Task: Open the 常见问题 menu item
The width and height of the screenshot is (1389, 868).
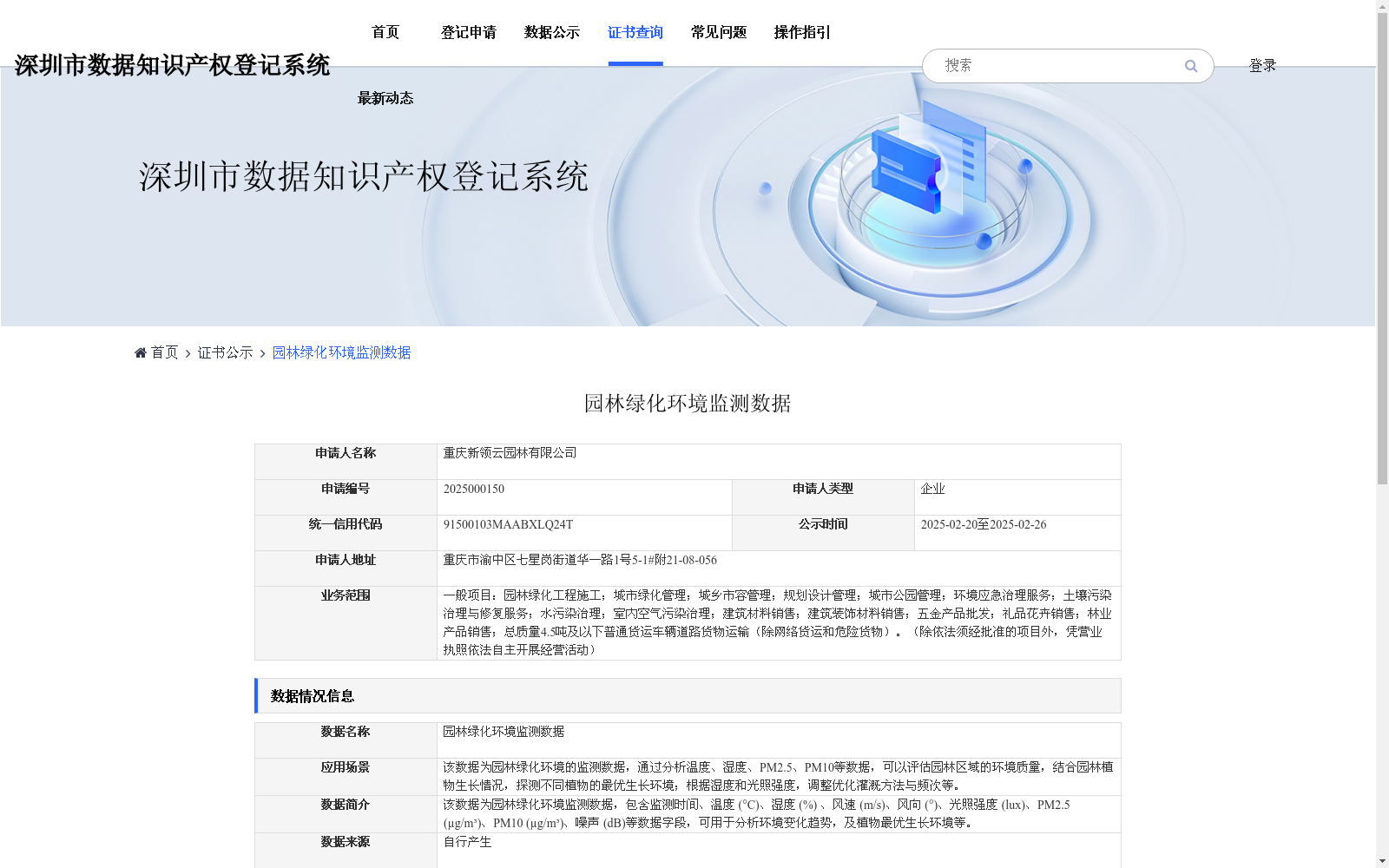Action: point(719,32)
